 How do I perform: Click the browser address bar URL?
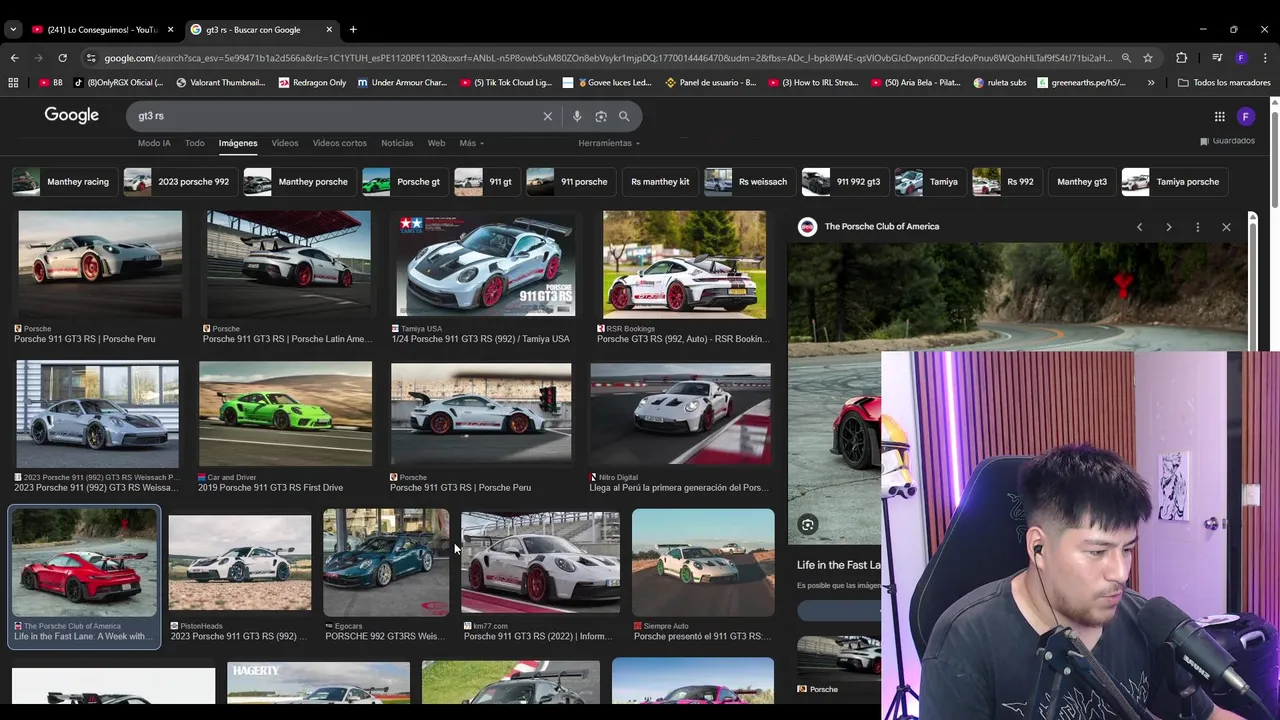[607, 58]
